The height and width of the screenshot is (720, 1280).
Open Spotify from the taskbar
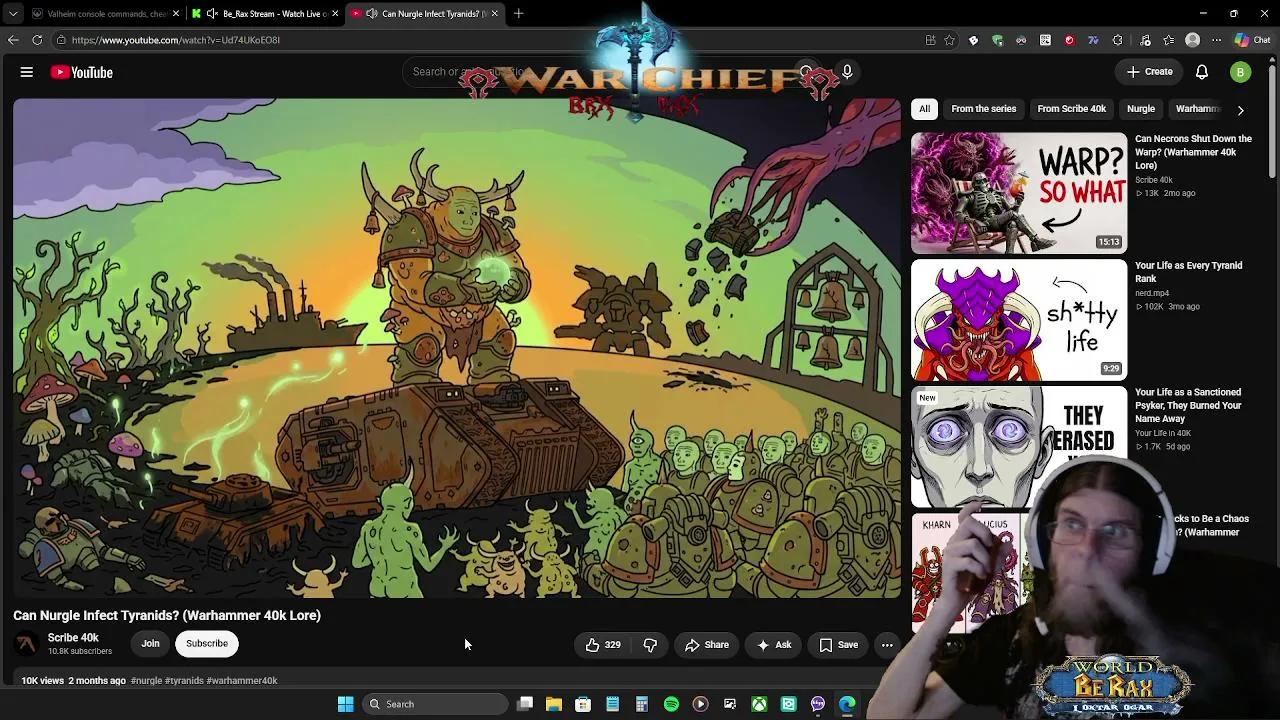tap(671, 704)
